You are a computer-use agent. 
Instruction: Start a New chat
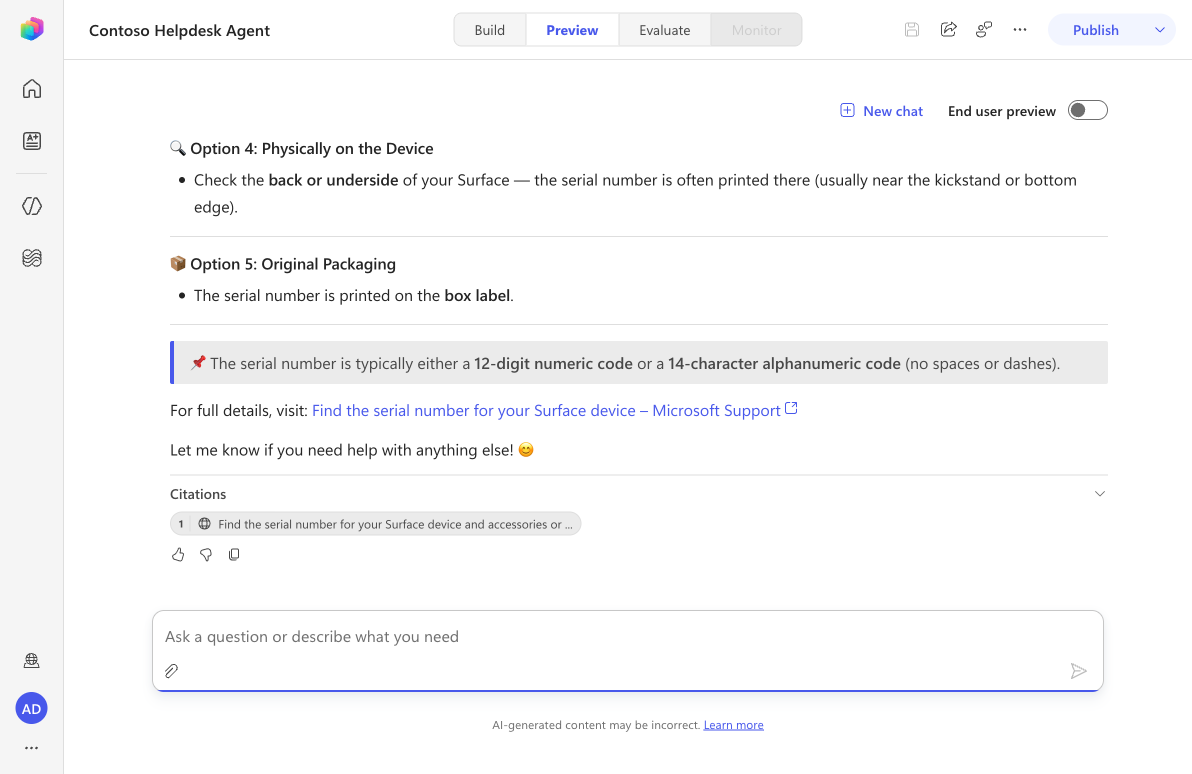pos(881,111)
